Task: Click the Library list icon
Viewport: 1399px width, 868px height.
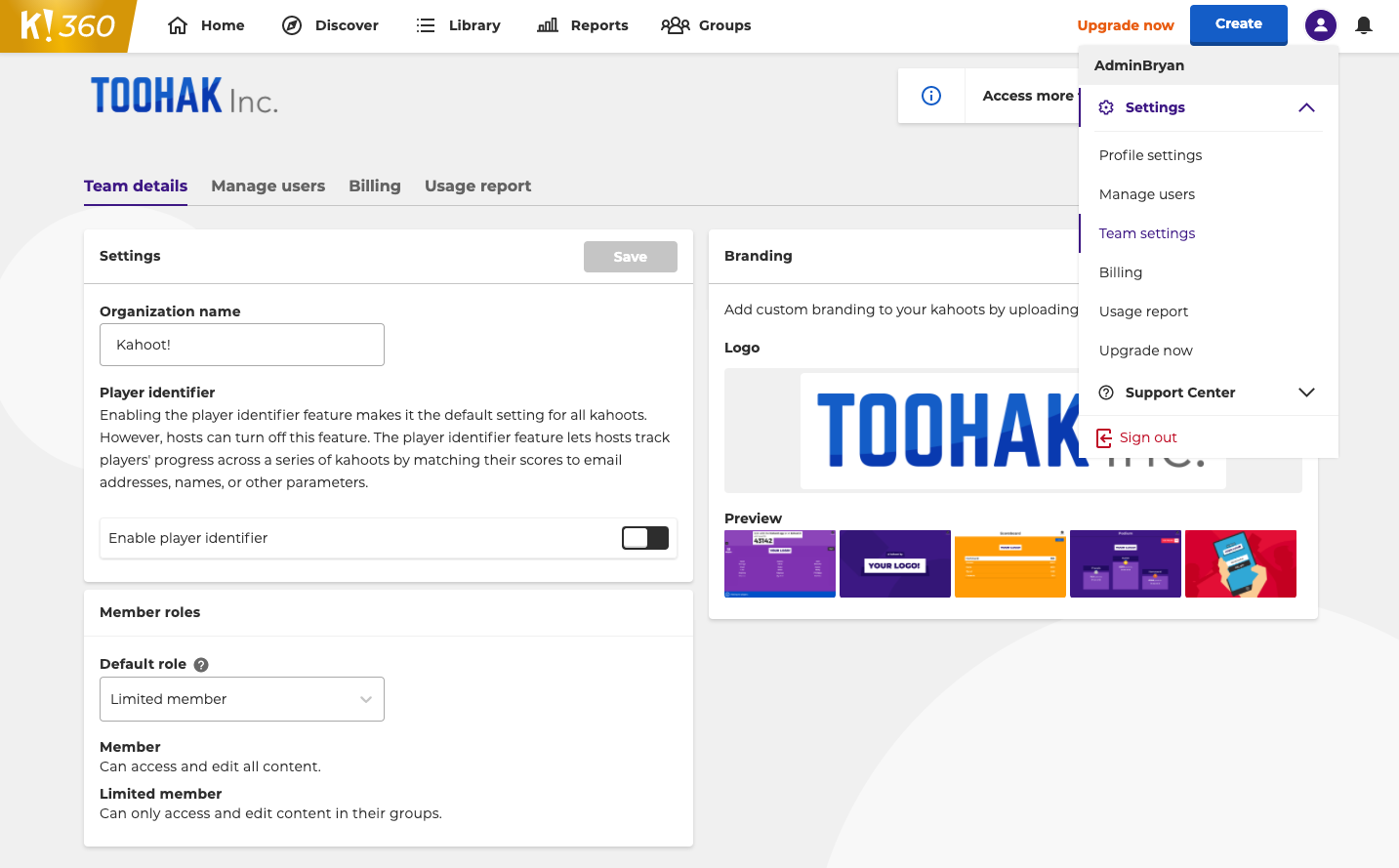Action: coord(426,25)
